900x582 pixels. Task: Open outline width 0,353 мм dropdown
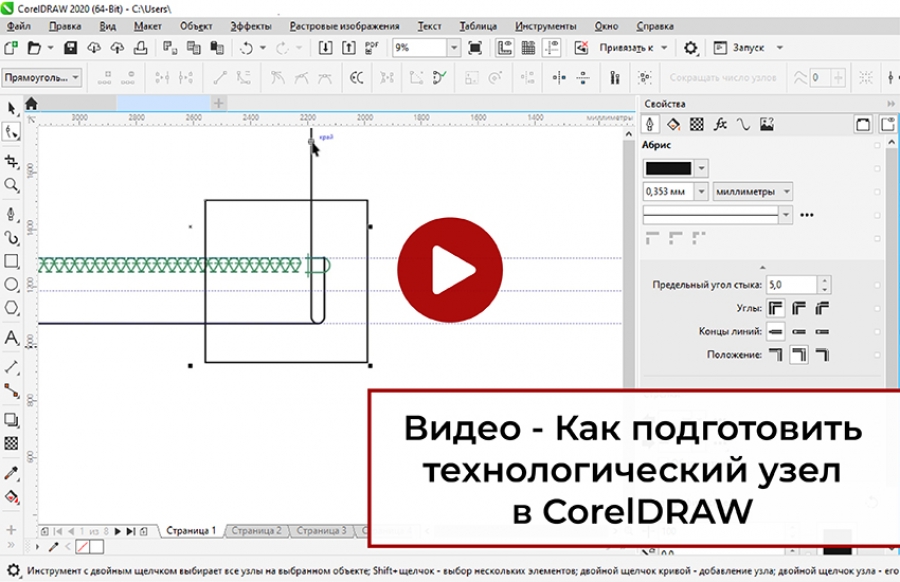point(701,191)
